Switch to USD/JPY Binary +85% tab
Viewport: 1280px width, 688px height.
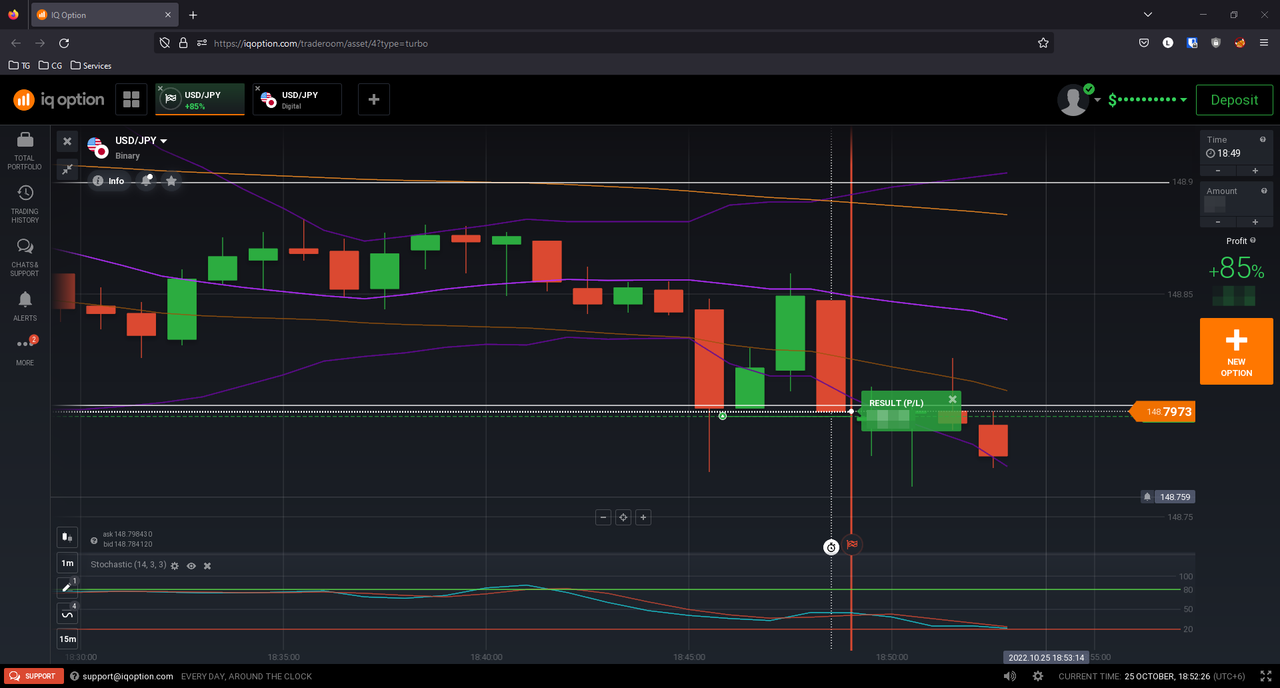point(200,99)
